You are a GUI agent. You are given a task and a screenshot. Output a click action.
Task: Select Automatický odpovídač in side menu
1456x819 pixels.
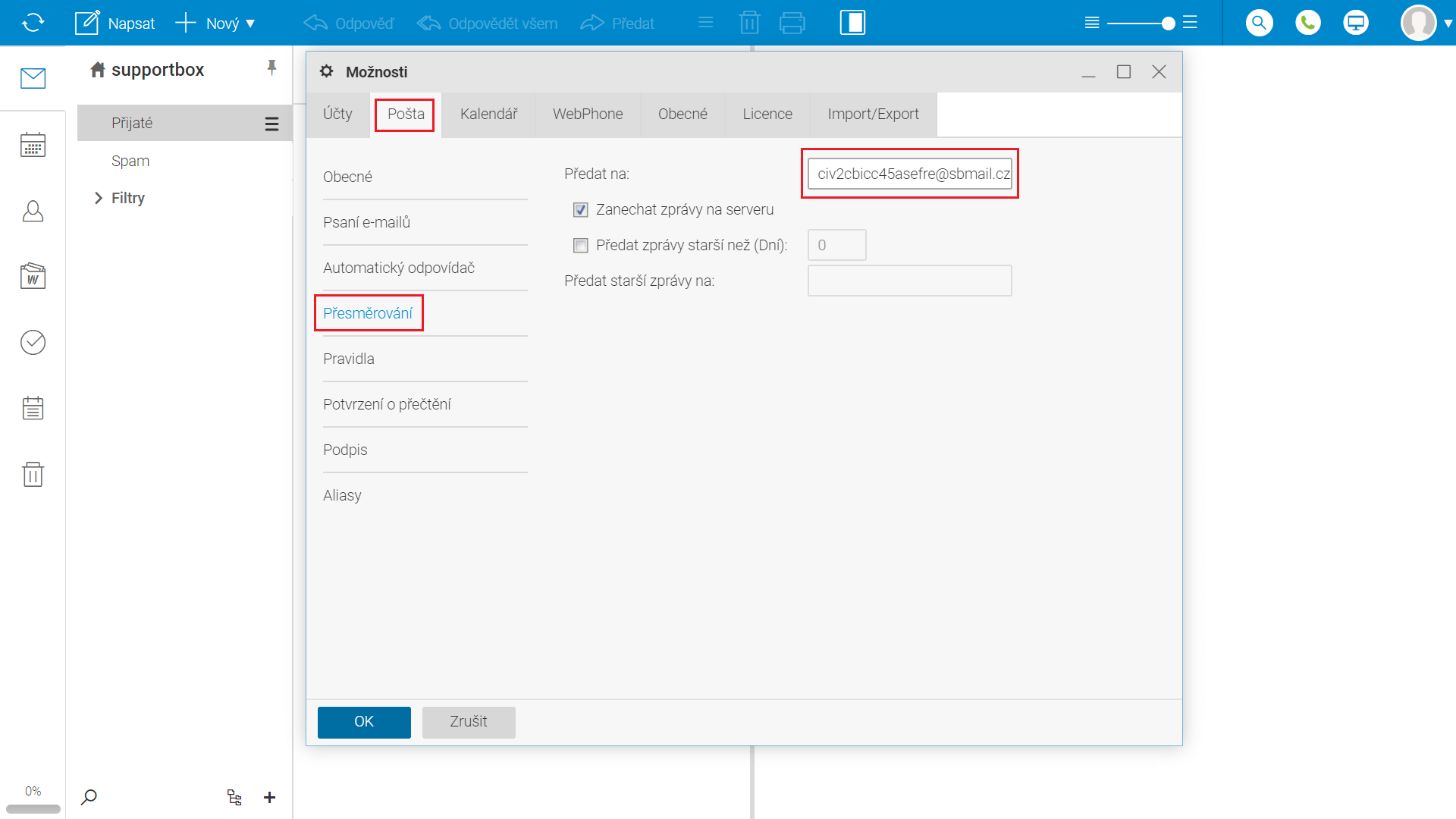coord(399,268)
